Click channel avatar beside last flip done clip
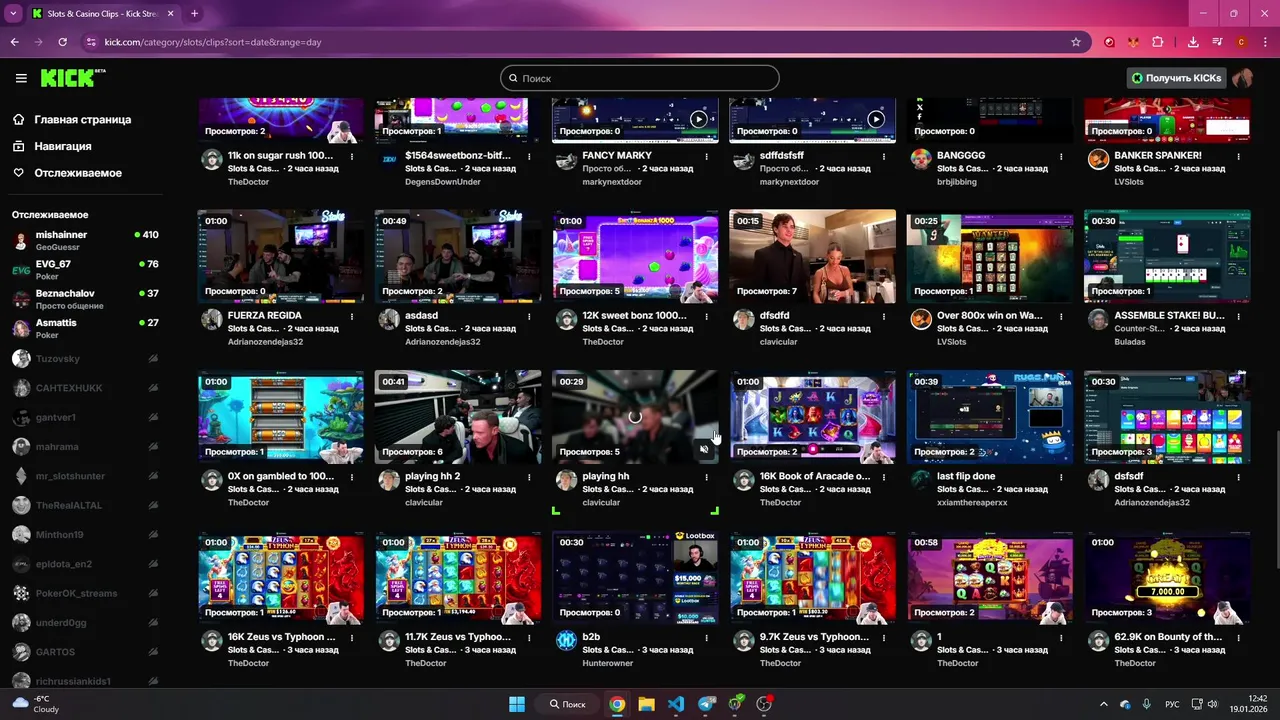 pyautogui.click(x=921, y=480)
